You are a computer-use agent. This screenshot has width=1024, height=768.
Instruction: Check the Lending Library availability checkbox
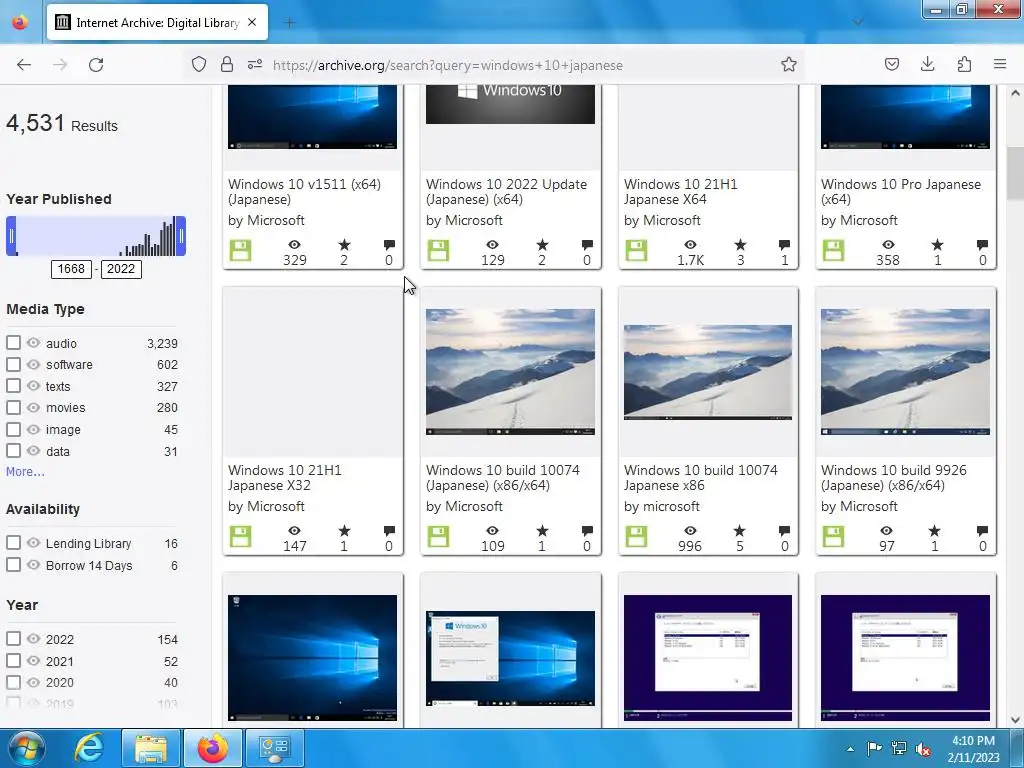pos(13,543)
